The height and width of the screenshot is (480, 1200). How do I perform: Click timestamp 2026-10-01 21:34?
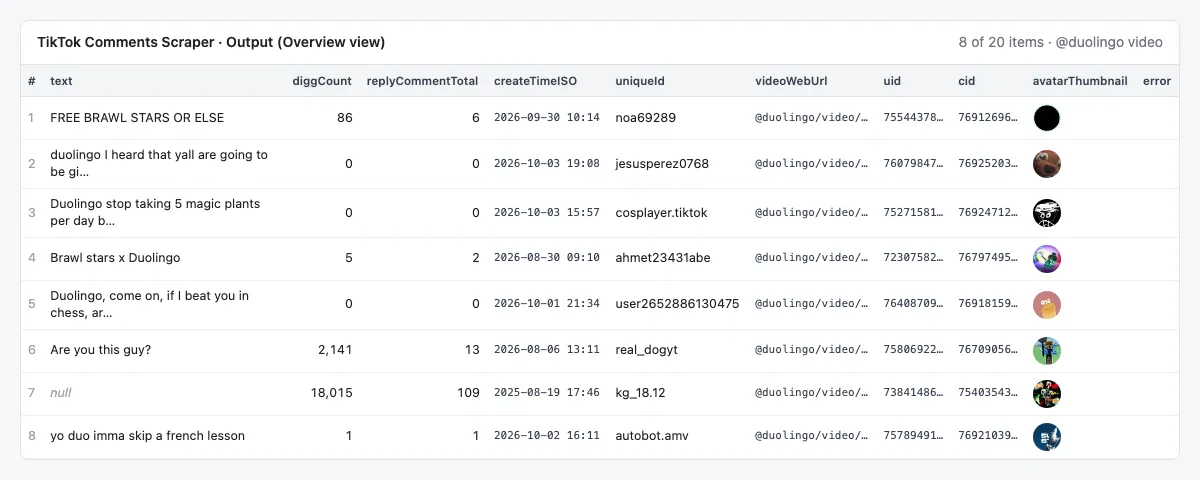point(547,305)
